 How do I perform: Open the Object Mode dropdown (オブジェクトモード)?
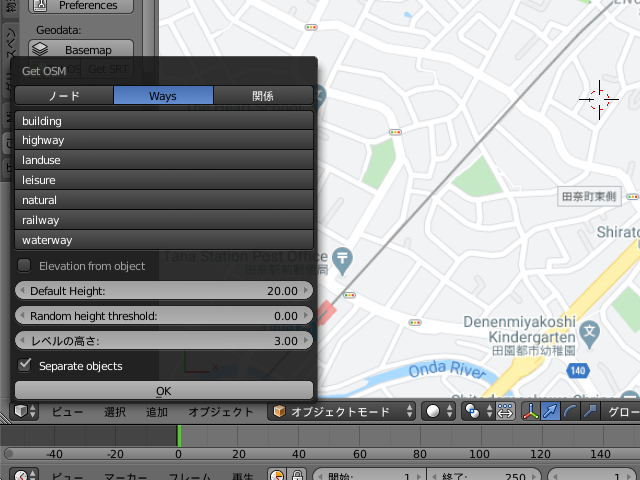coord(342,411)
